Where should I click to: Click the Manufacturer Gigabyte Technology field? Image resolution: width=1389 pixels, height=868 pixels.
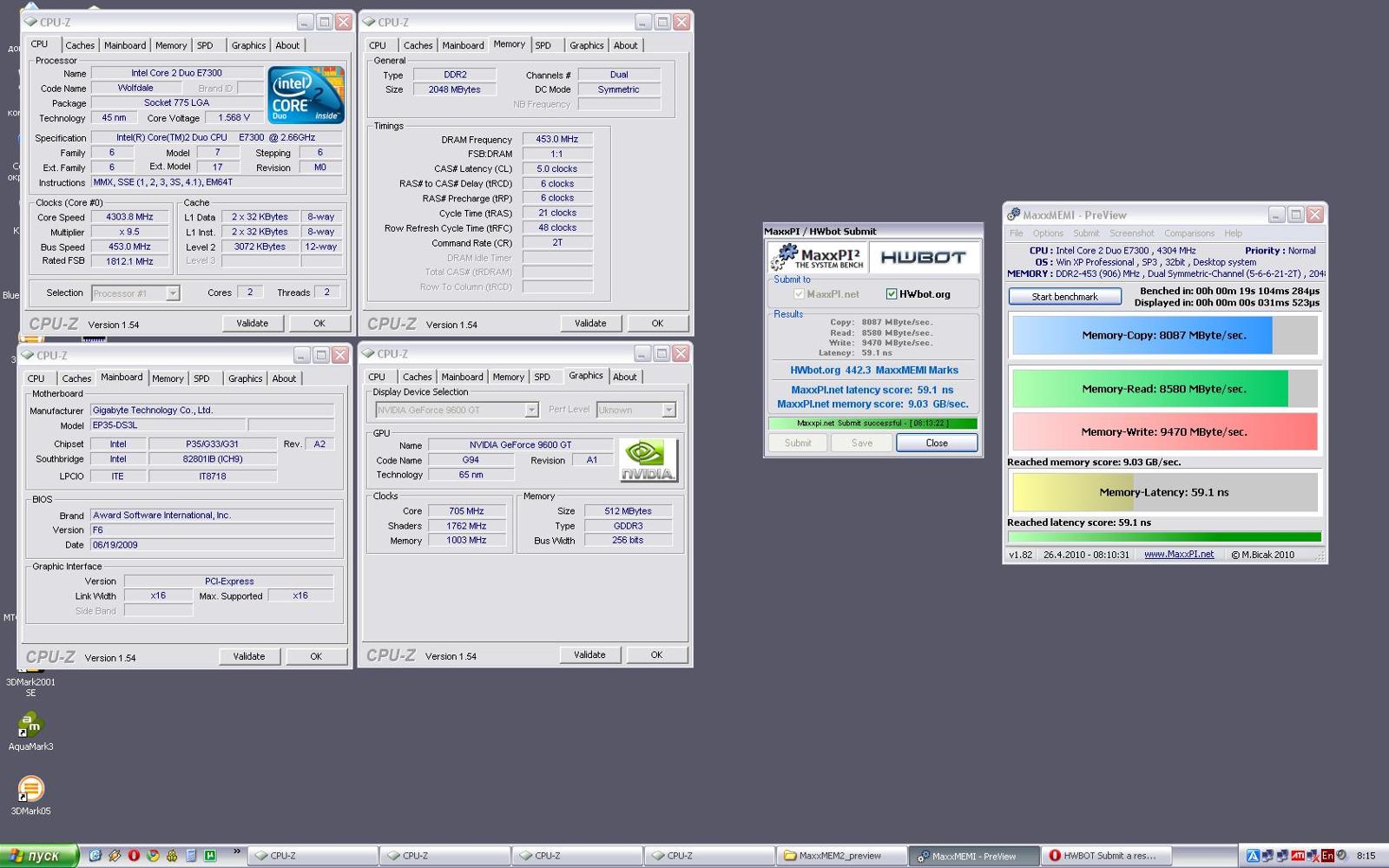pos(212,410)
